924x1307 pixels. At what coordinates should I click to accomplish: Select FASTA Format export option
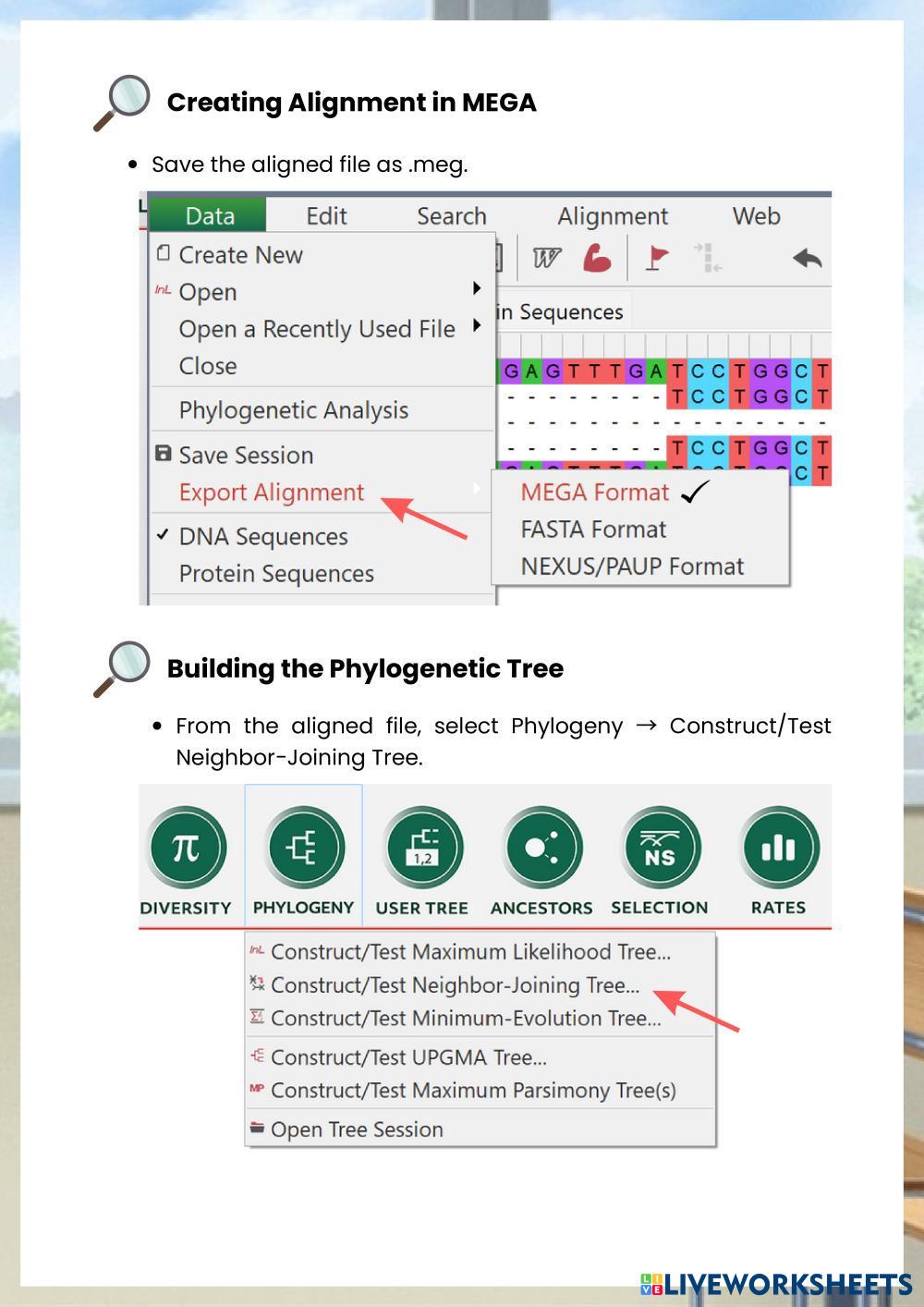[593, 530]
